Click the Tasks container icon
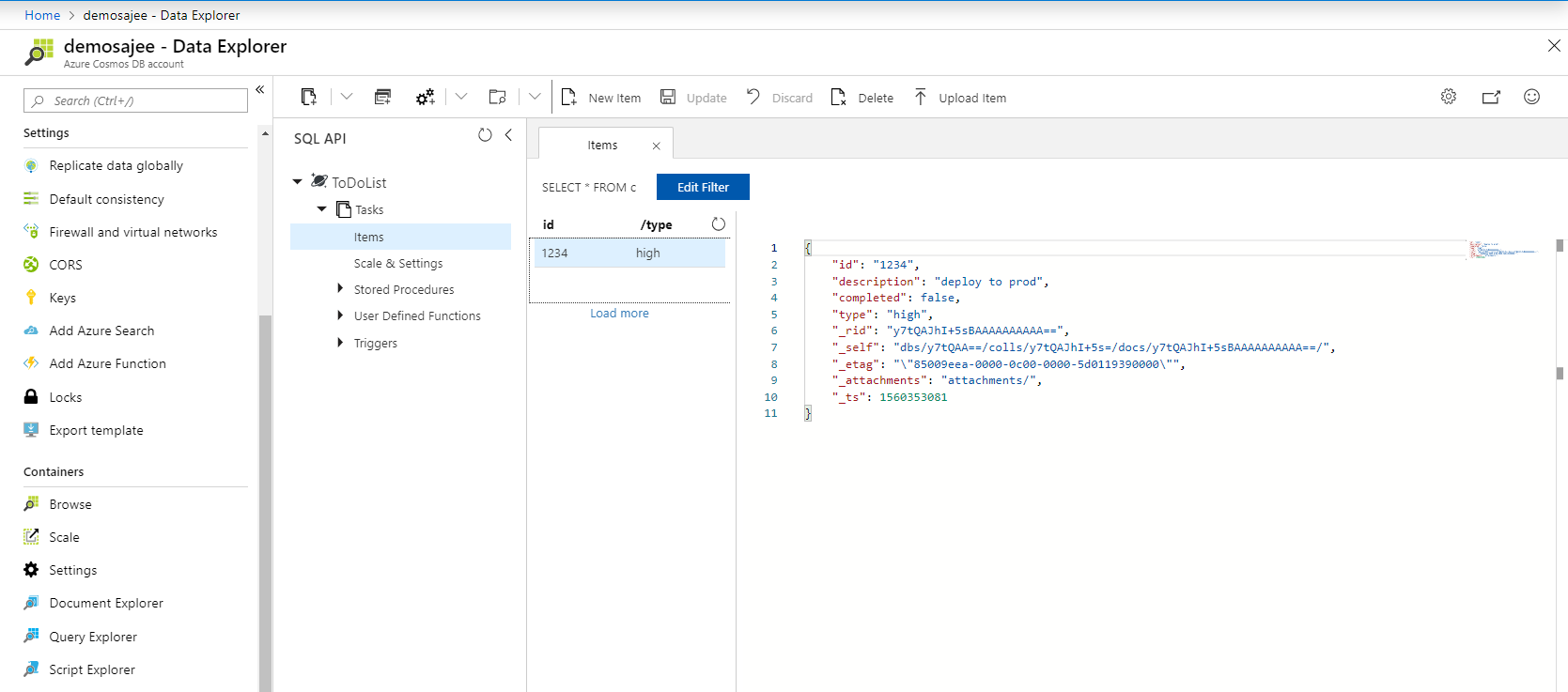The height and width of the screenshot is (692, 1568). point(344,209)
